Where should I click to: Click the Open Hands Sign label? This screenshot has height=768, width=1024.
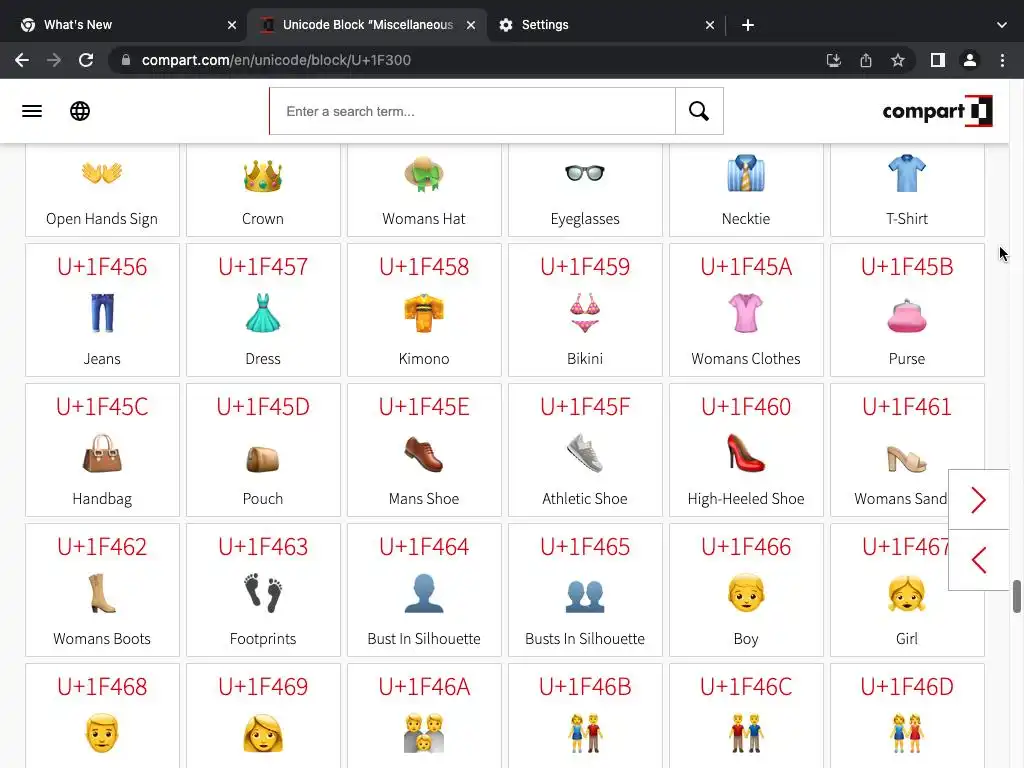pyautogui.click(x=102, y=219)
